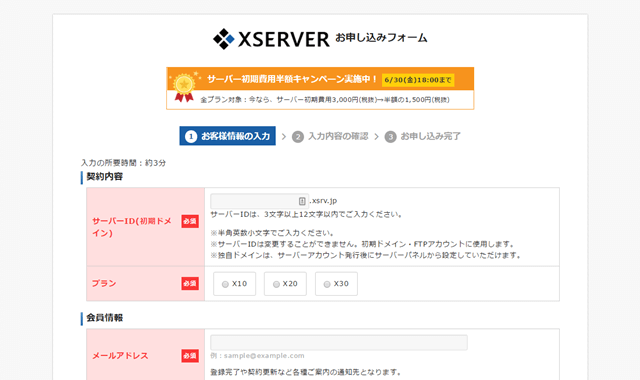
Task: Click the 例：sample@example.com hint text
Action: pos(258,356)
